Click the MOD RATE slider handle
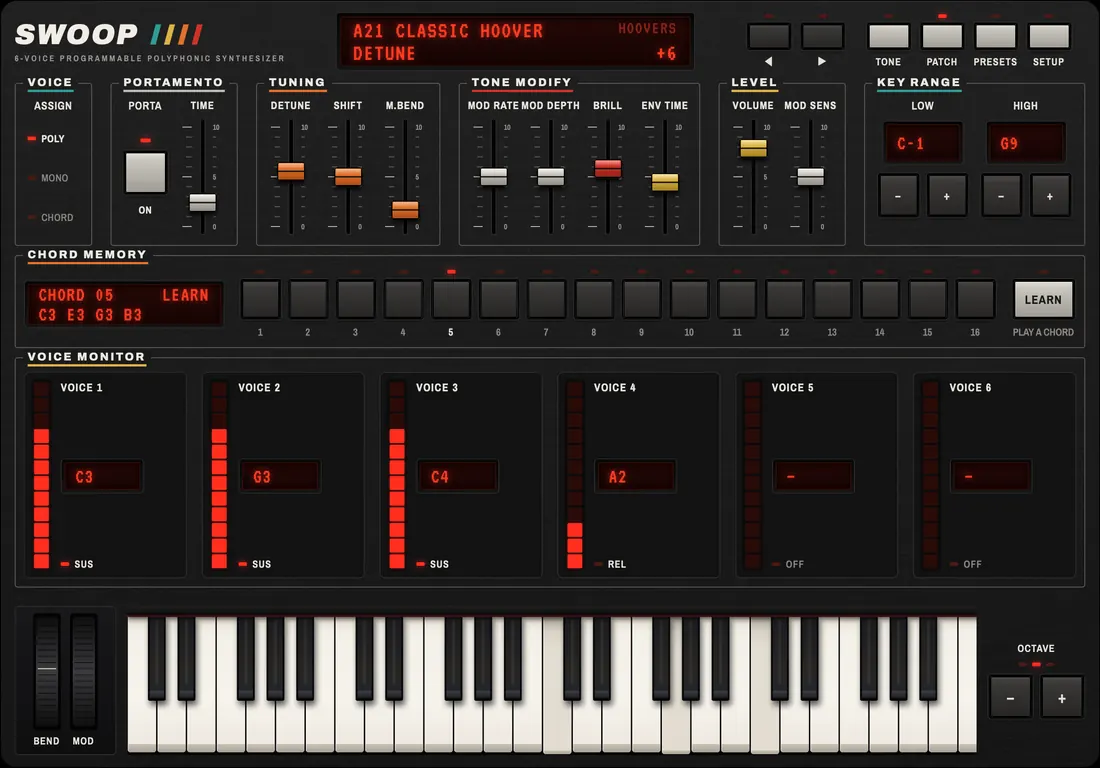 (493, 177)
